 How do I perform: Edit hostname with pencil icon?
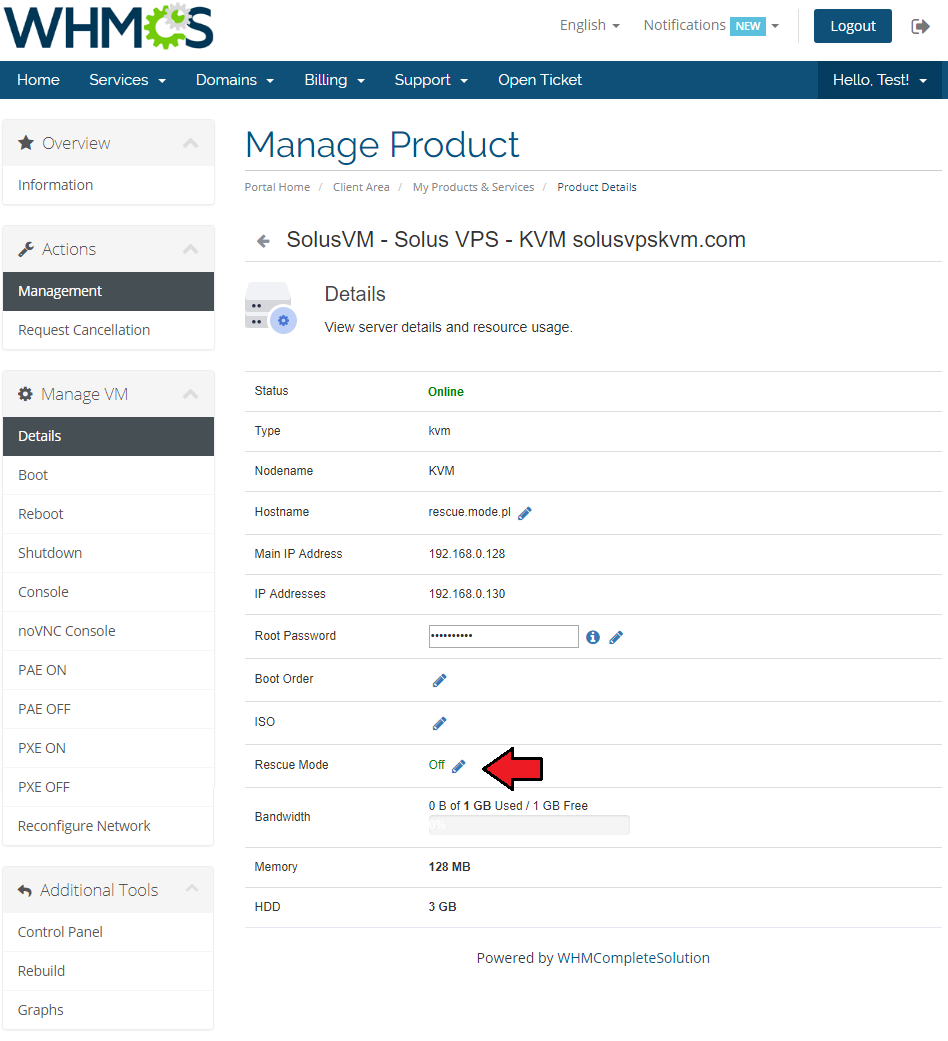[x=524, y=513]
